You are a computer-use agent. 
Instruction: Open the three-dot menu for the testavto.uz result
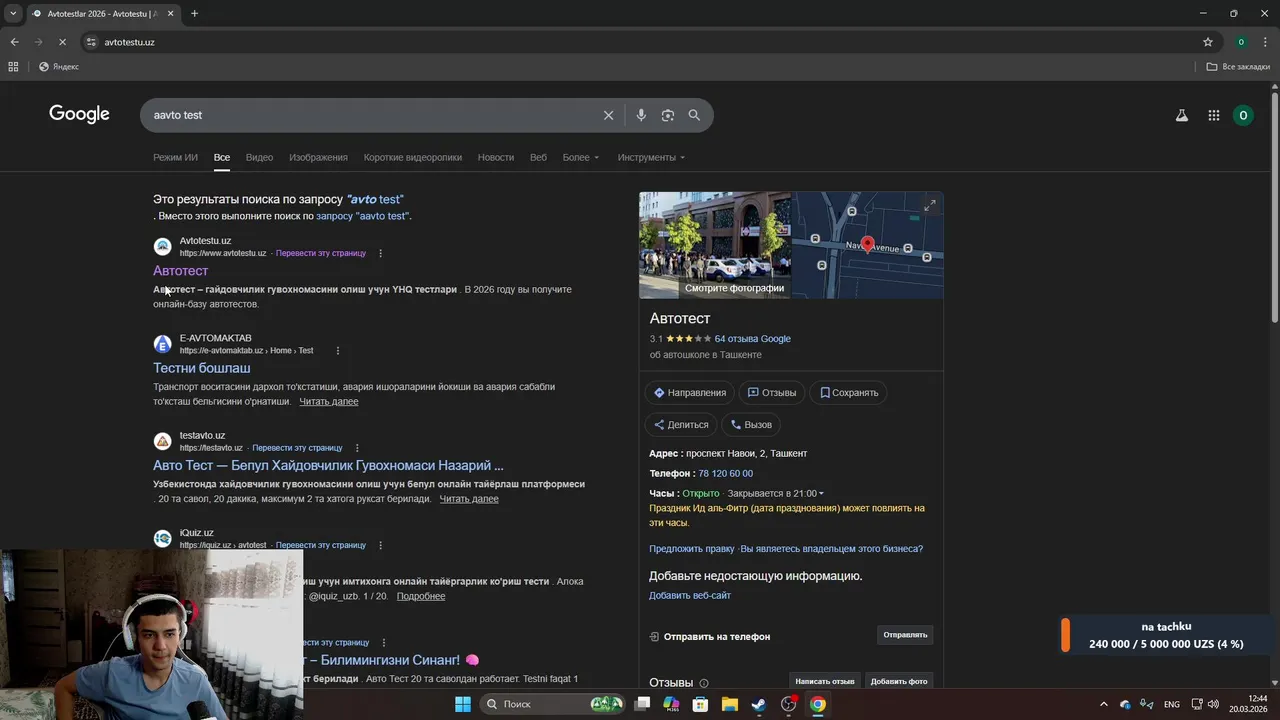coord(357,447)
